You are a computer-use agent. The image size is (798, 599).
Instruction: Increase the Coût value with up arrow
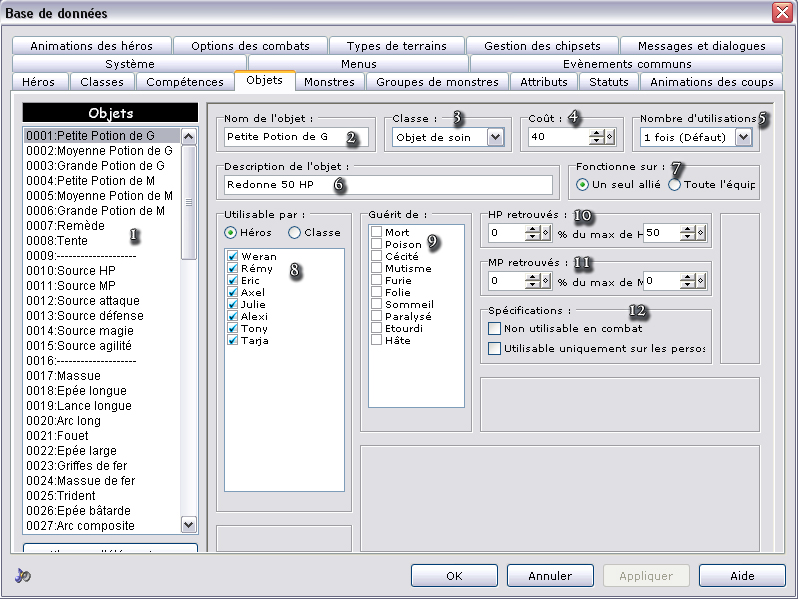pos(596,132)
